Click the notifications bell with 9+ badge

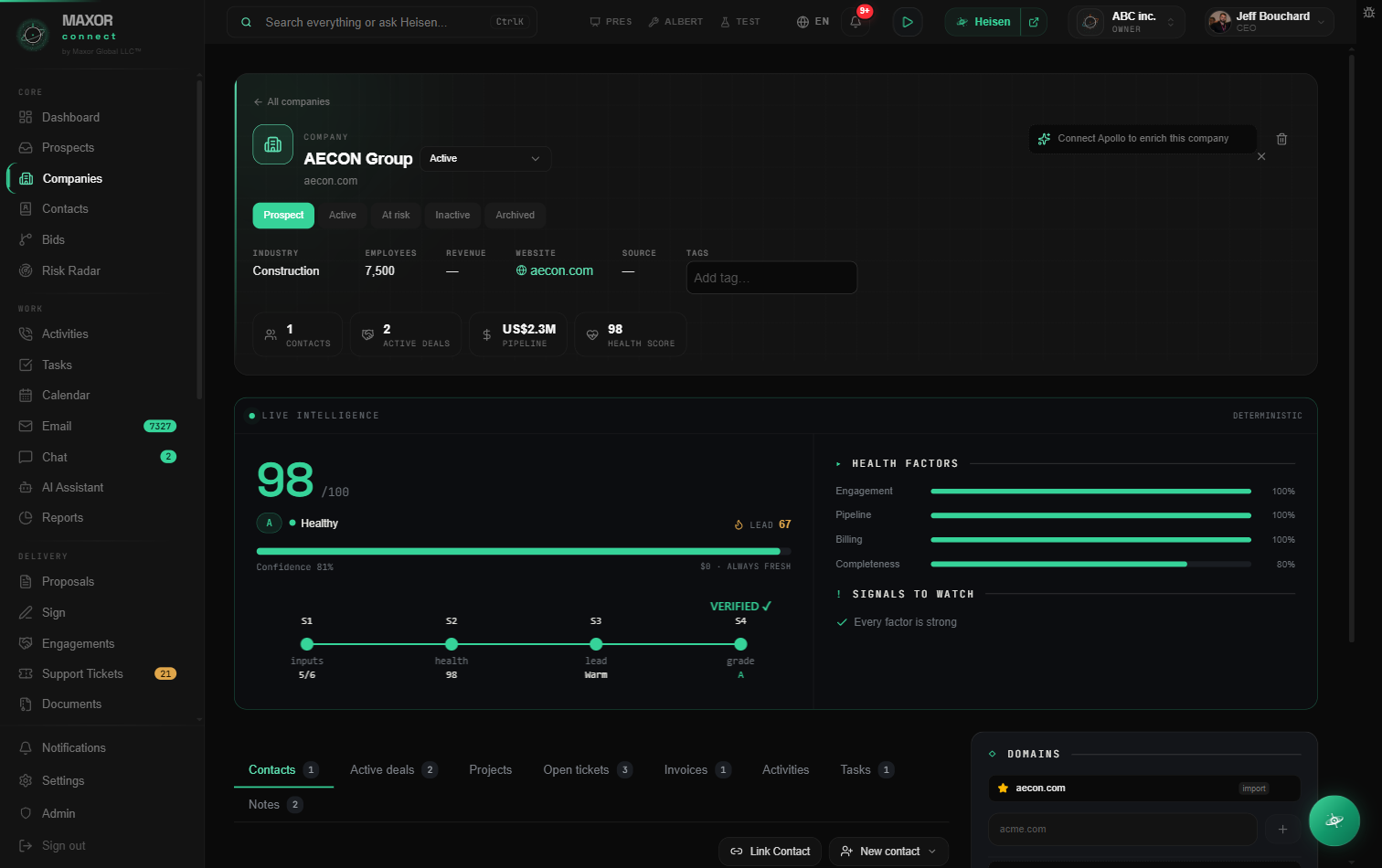(x=856, y=21)
